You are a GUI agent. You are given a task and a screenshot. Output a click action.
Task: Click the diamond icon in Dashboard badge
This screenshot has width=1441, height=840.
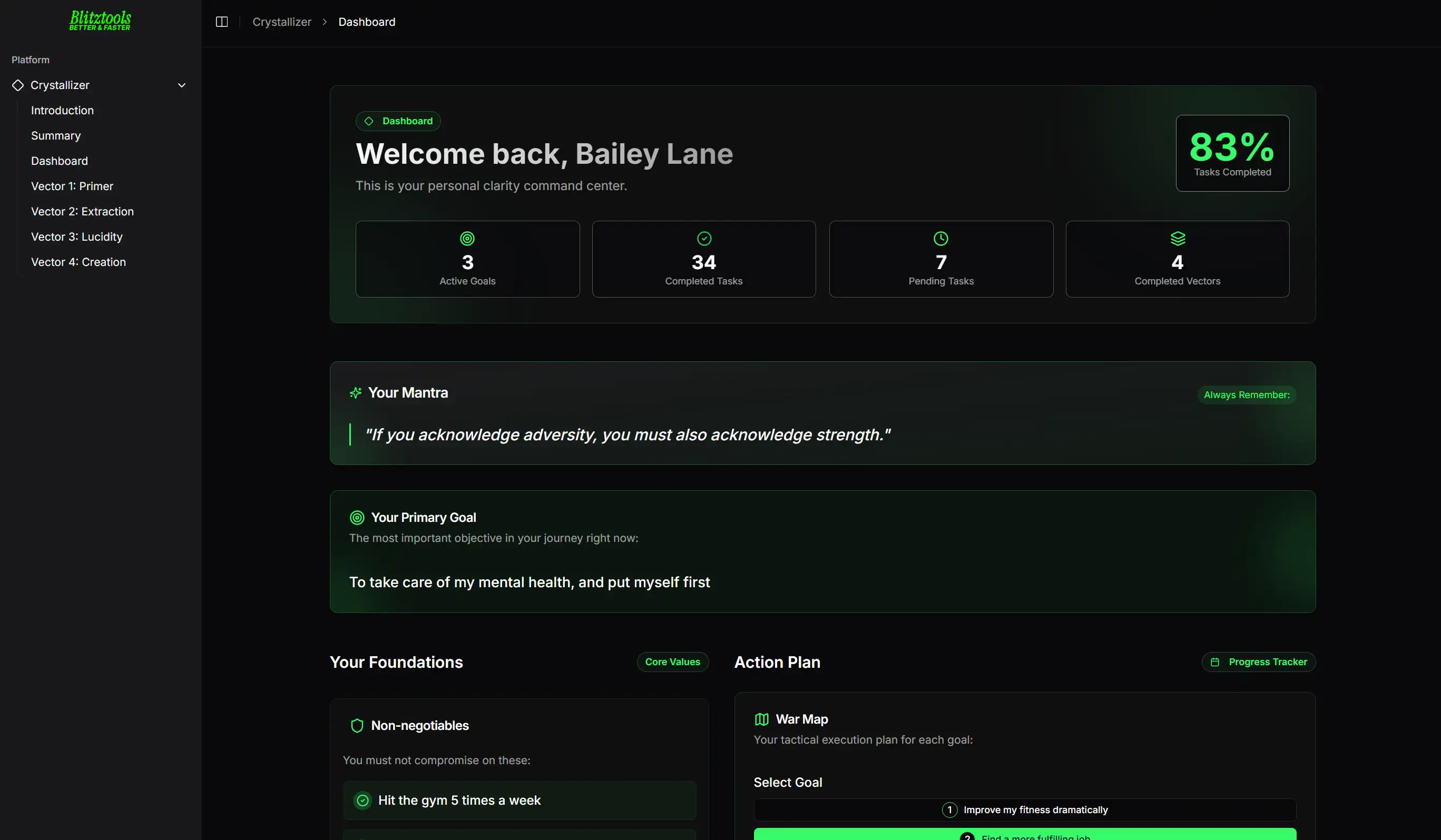tap(369, 121)
